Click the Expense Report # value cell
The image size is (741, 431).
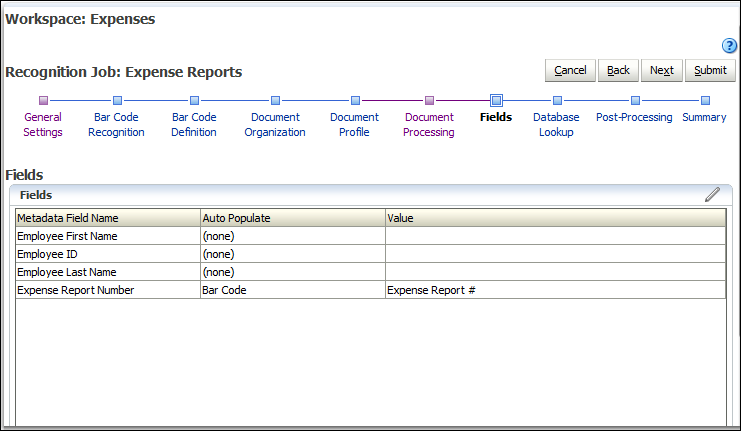pyautogui.click(x=556, y=290)
